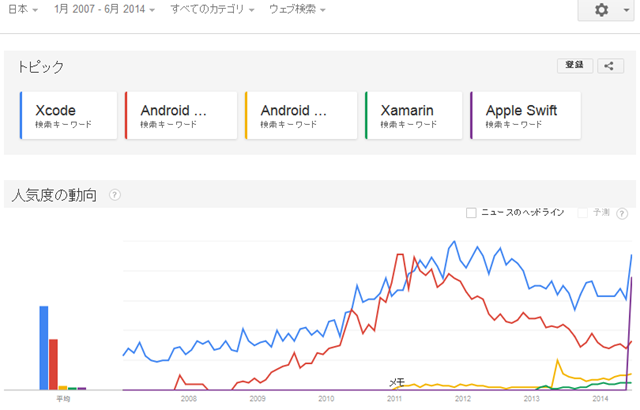Click the help icon next to 予測
This screenshot has width=640, height=410.
point(622,213)
